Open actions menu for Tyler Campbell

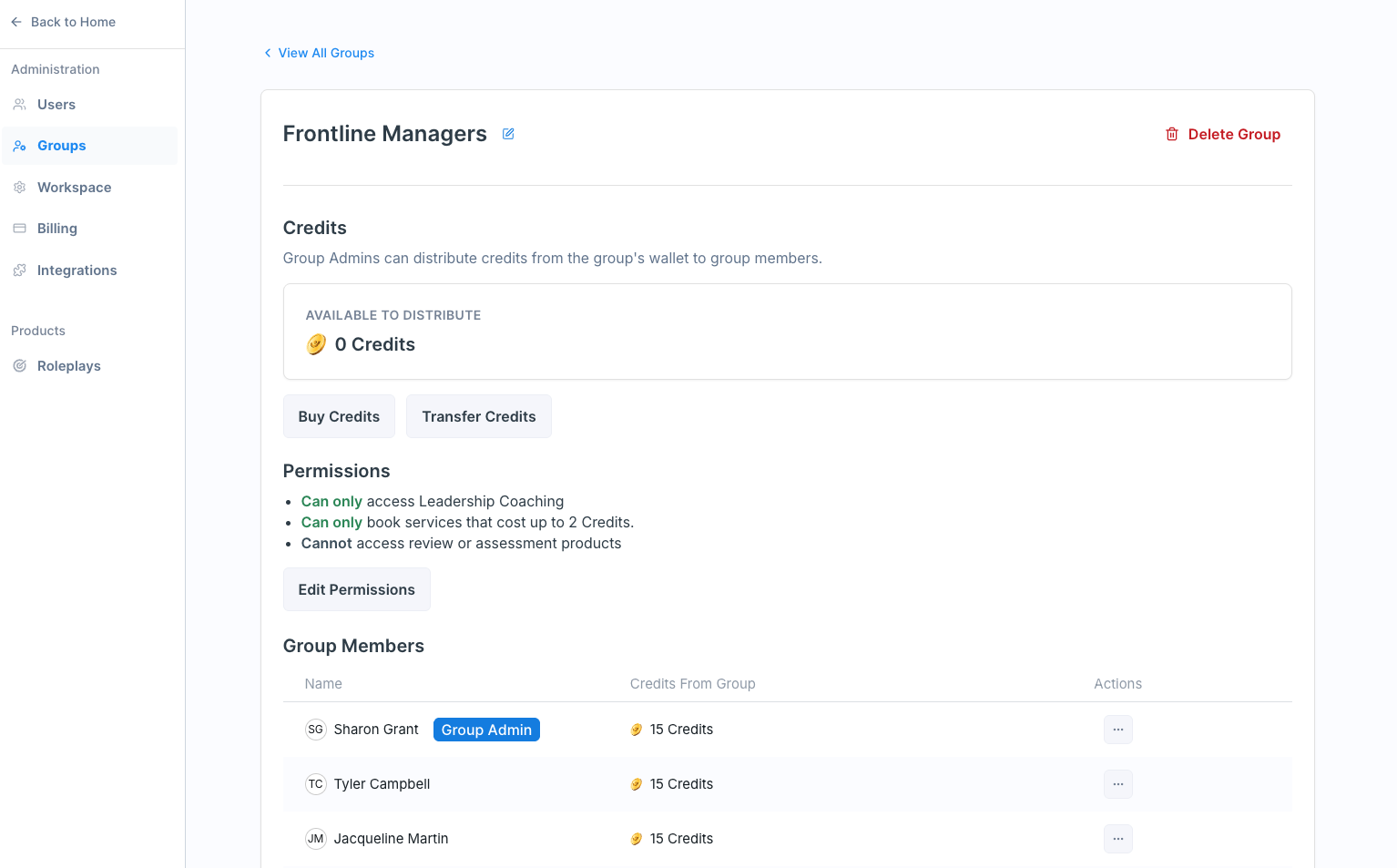tap(1118, 784)
